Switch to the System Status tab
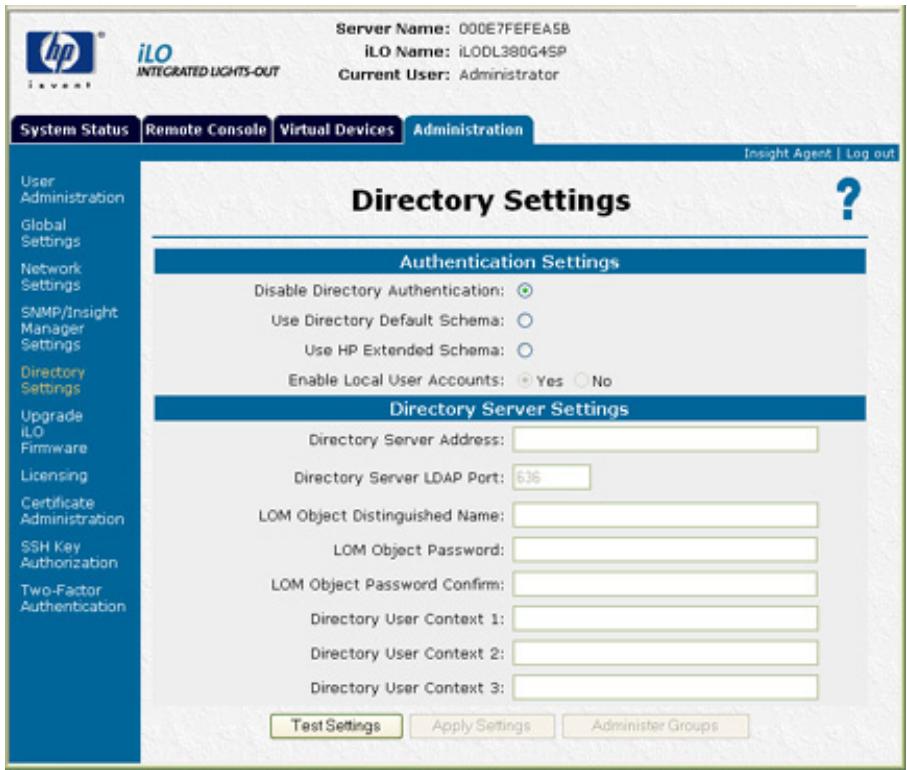The height and width of the screenshot is (770, 907). point(75,130)
